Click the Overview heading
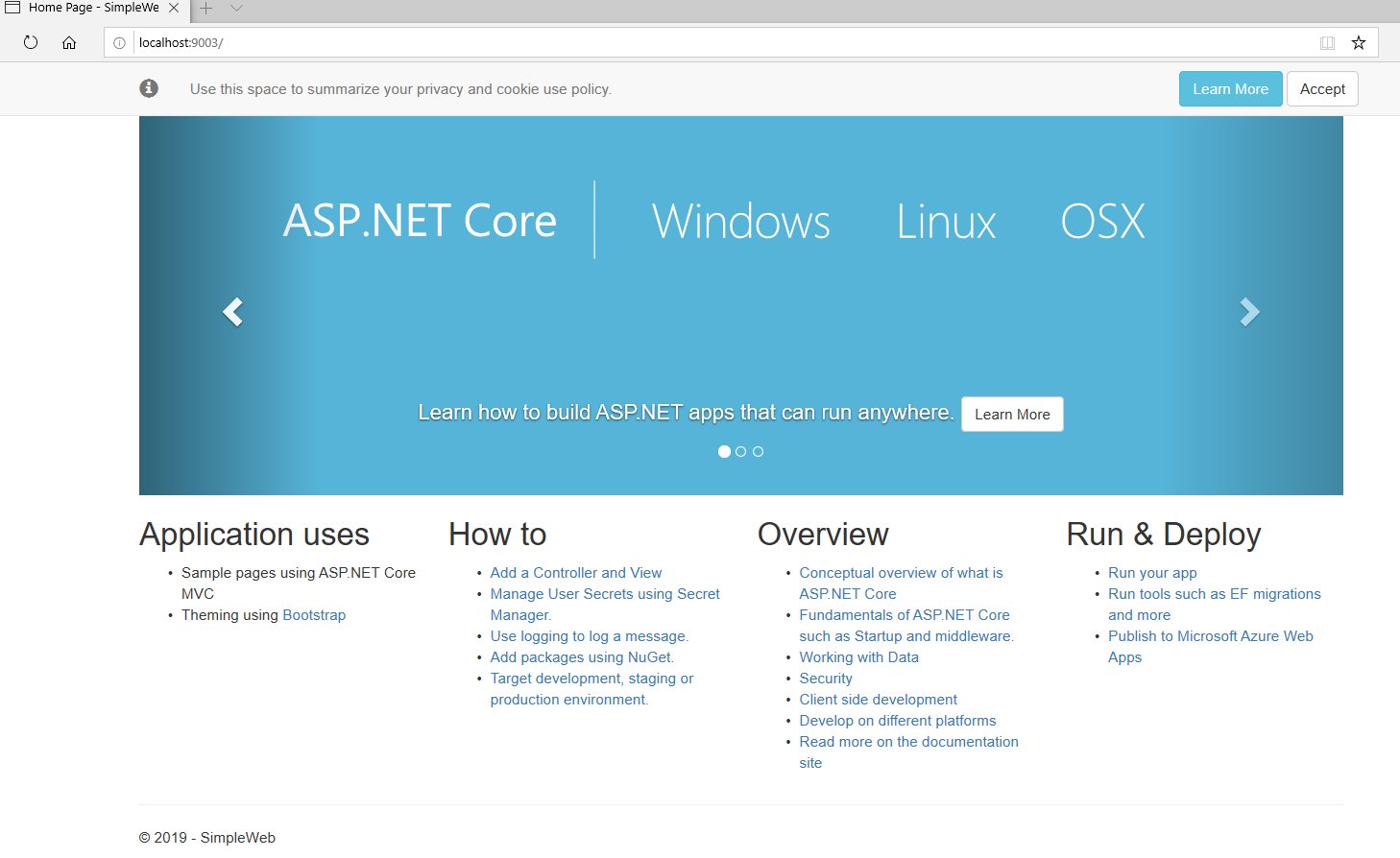The image size is (1400, 858). 823,535
